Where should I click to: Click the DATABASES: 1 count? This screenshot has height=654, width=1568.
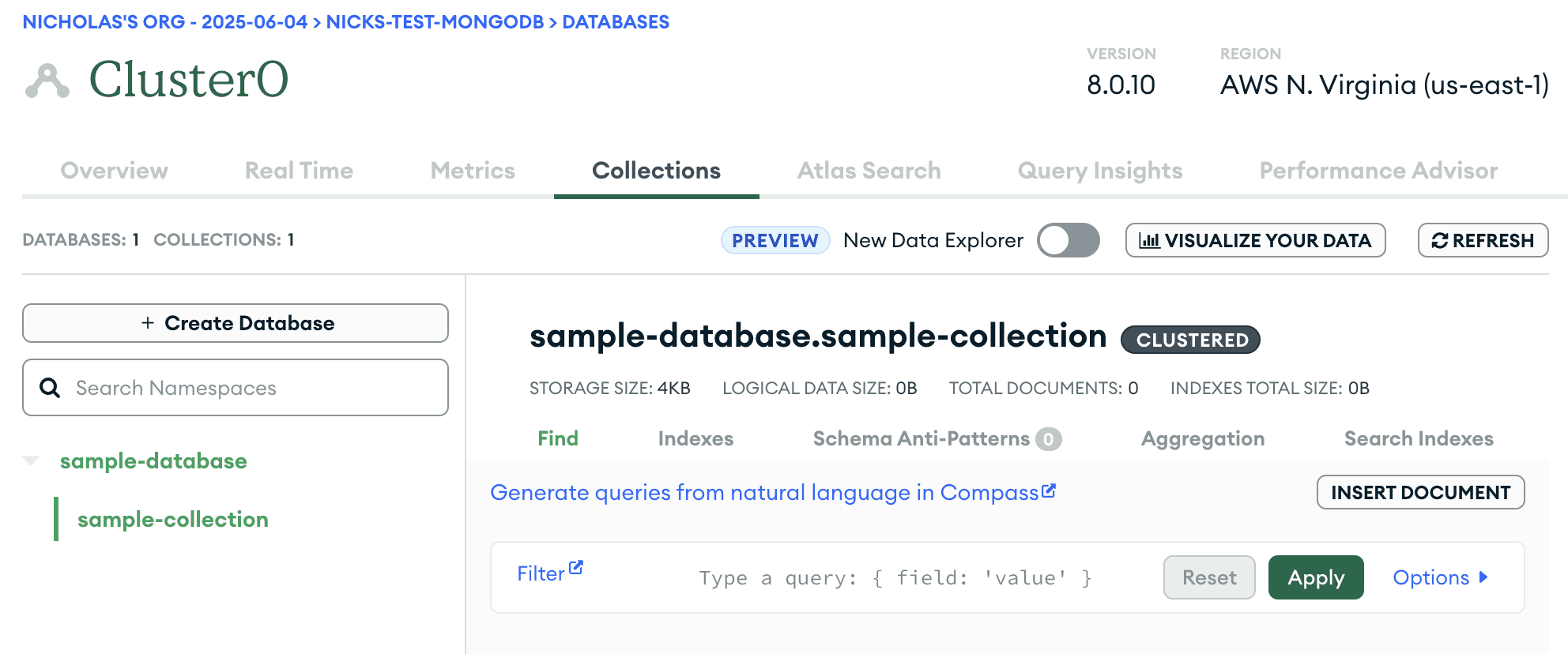pos(81,239)
